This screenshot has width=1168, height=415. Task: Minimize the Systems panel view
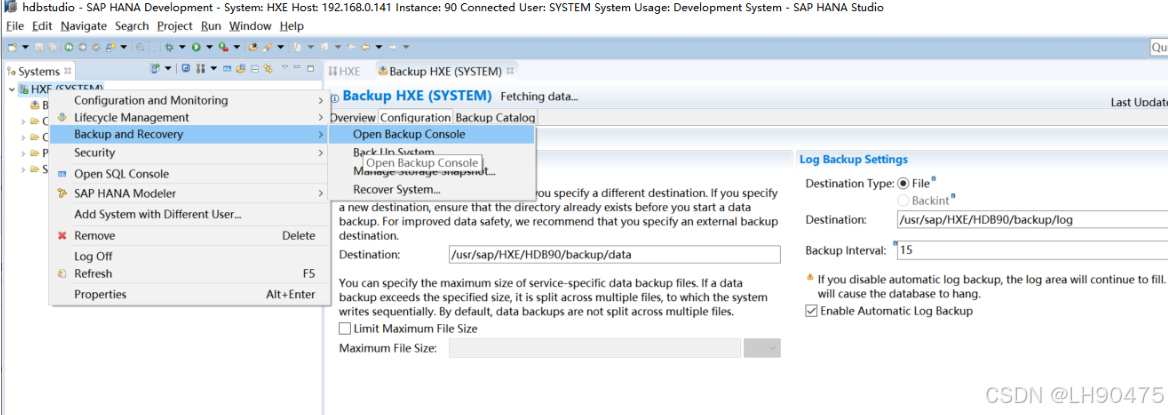coord(296,67)
